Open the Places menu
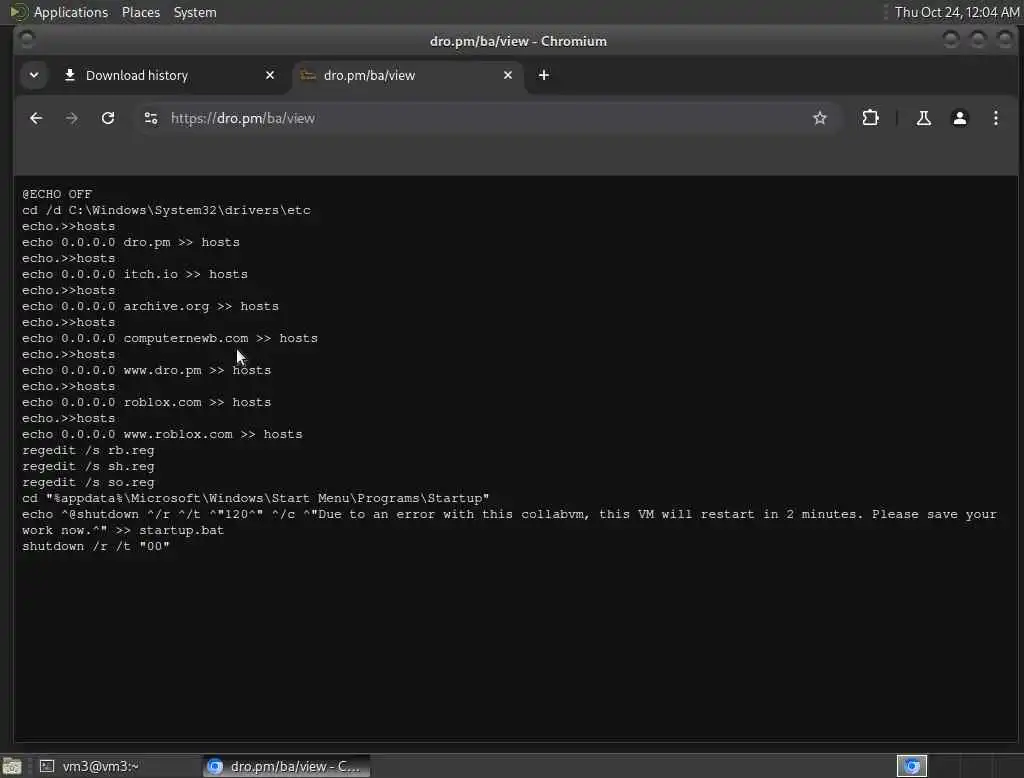The width and height of the screenshot is (1024, 778). coord(140,12)
